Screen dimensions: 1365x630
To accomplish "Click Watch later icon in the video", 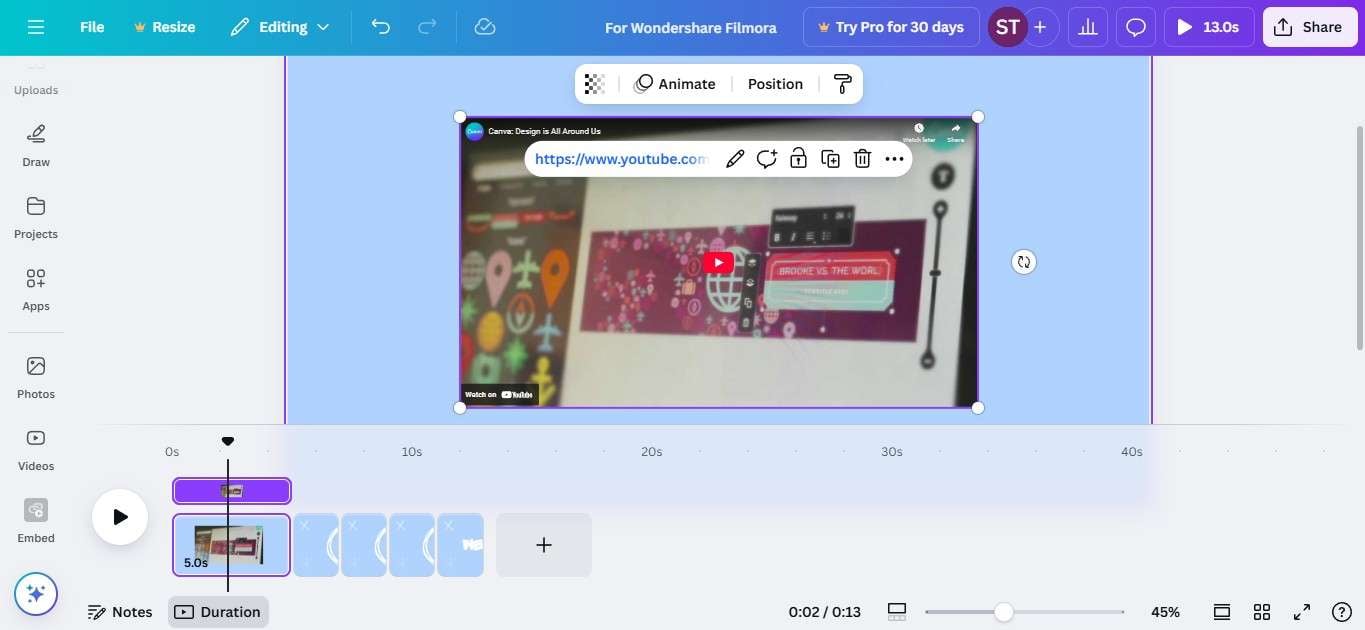I will [919, 132].
